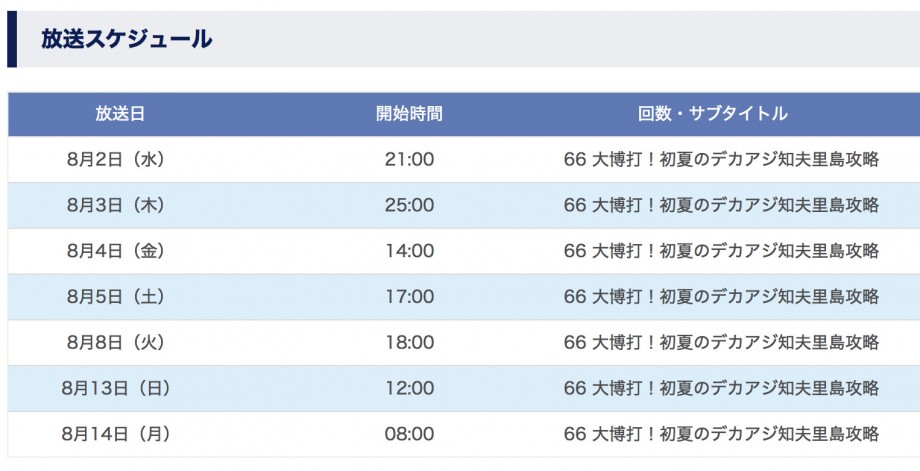Click the 放送スケジュール heading

126,39
